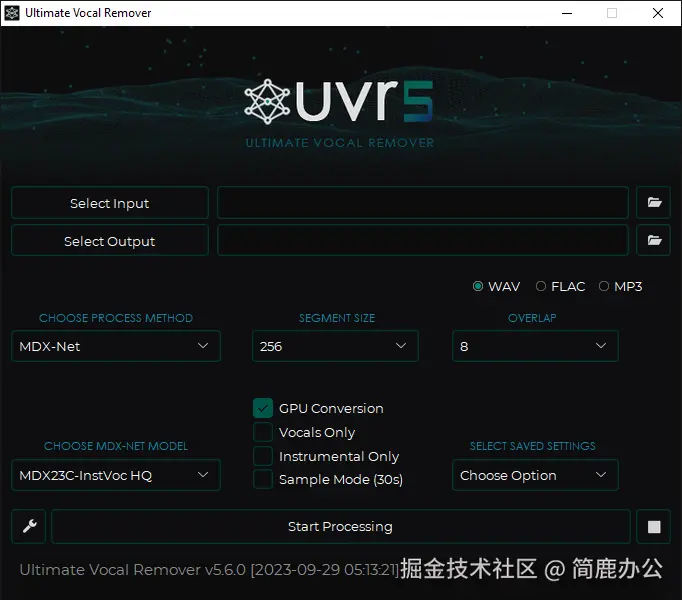Image resolution: width=682 pixels, height=600 pixels.
Task: Open the Overlap 8 dropdown
Action: (535, 346)
